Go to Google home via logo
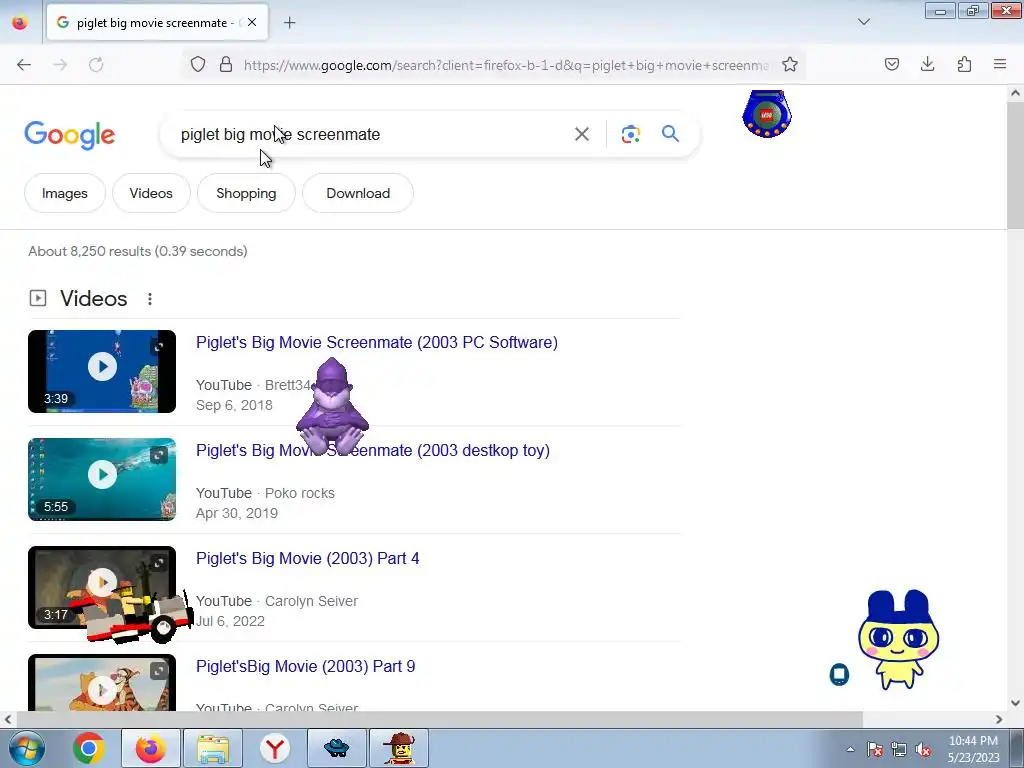Screen dimensions: 1024x768 [x=70, y=135]
